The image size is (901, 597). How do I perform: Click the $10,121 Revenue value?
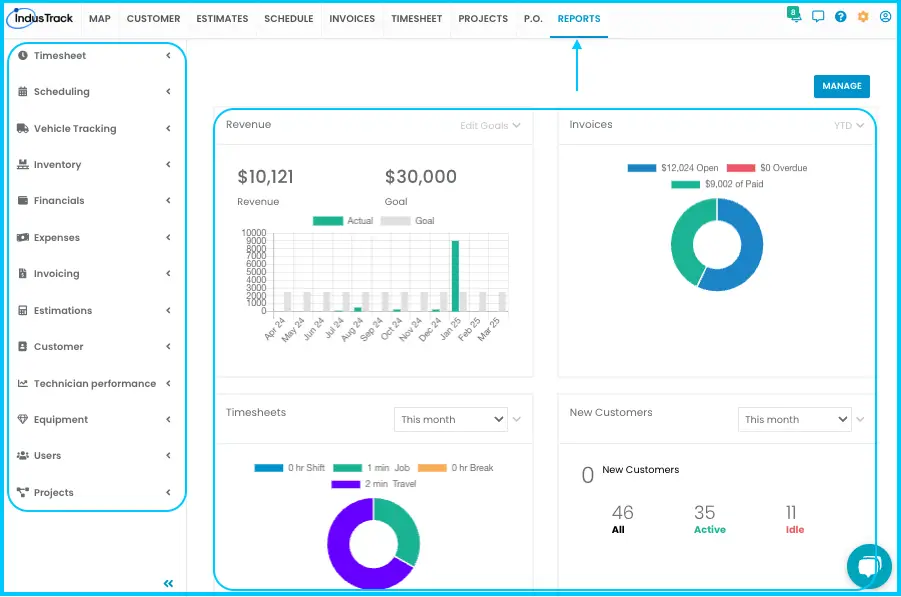coord(265,177)
